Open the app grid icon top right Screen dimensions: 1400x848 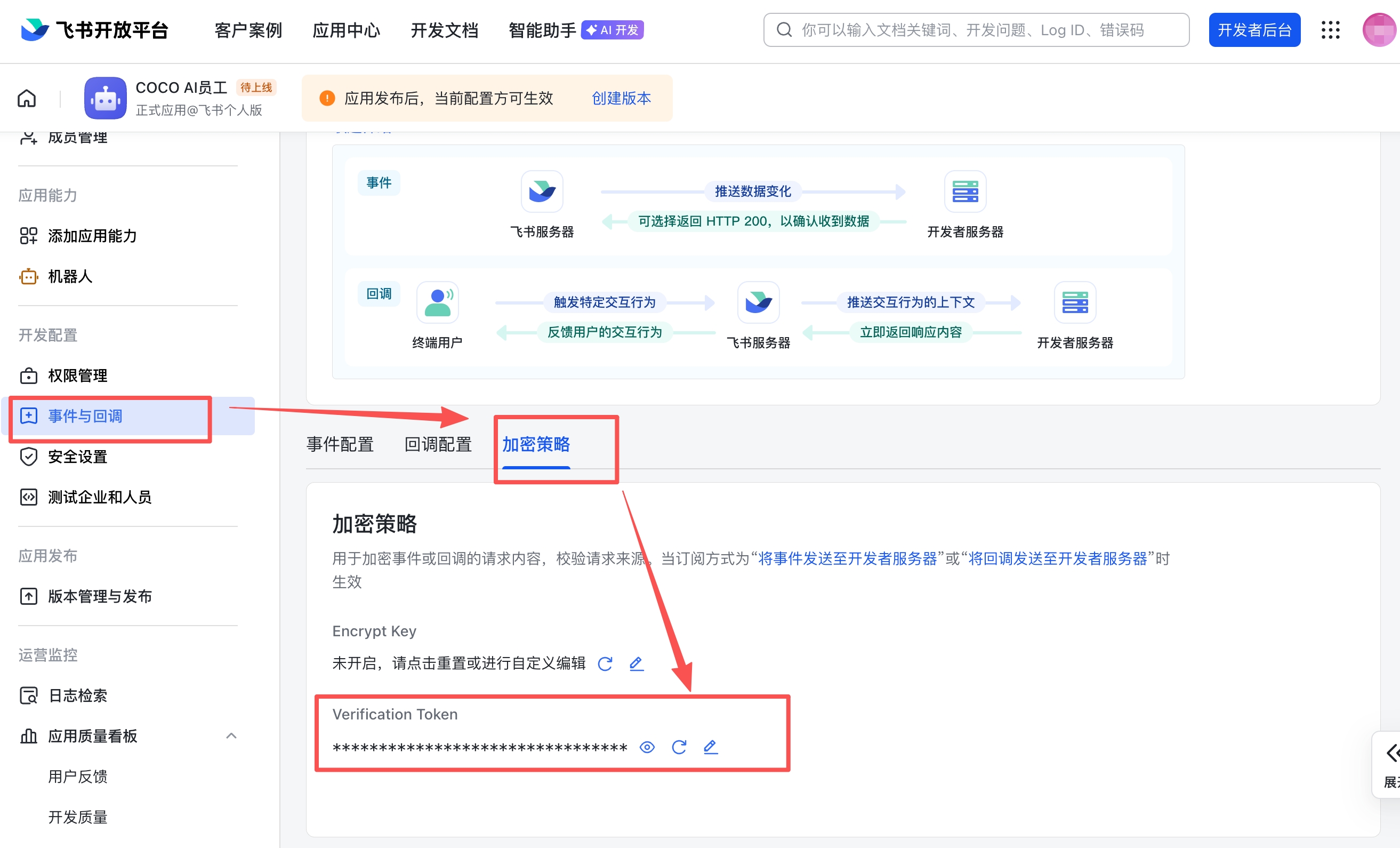click(1330, 30)
